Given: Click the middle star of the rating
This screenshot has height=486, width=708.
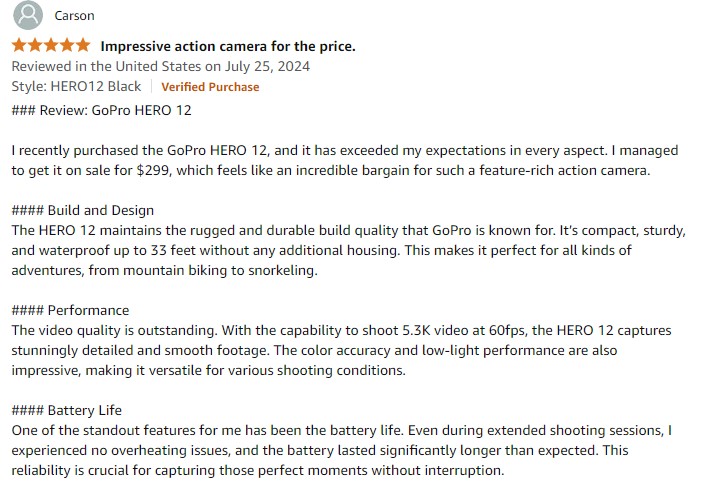Looking at the screenshot, I should click(51, 46).
